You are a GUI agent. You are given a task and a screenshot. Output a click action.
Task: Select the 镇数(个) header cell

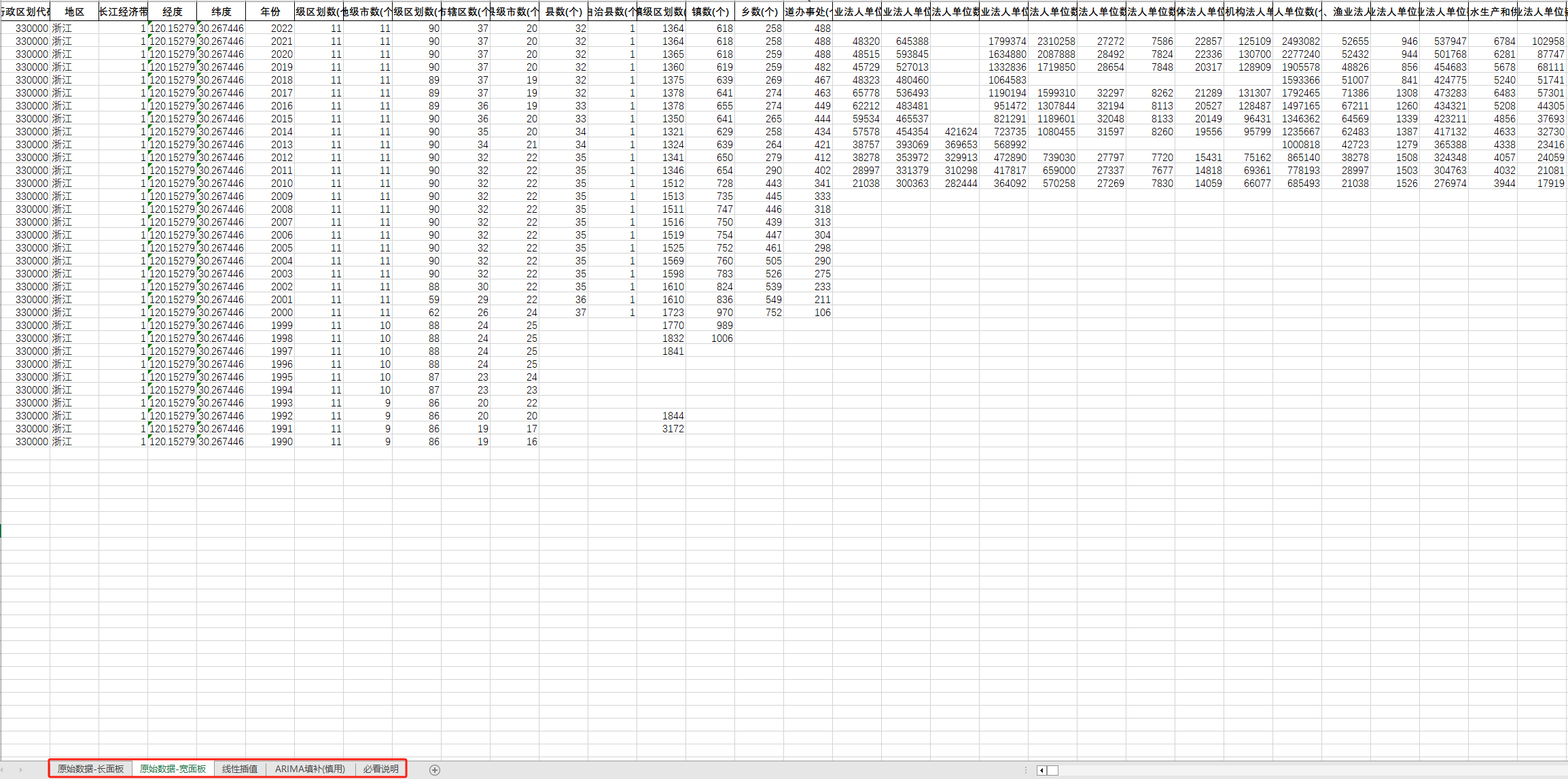tap(710, 12)
